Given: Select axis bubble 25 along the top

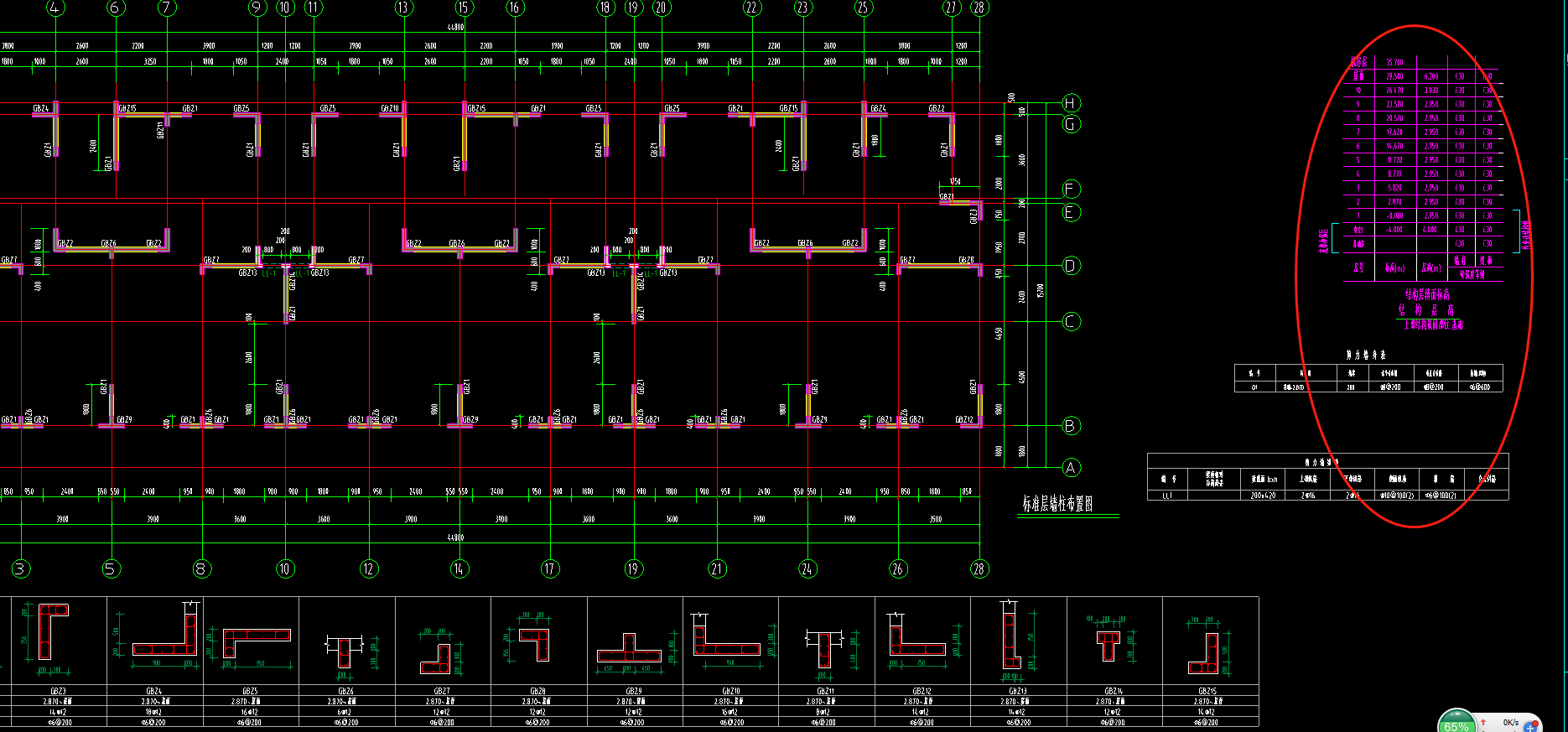Looking at the screenshot, I should (863, 8).
